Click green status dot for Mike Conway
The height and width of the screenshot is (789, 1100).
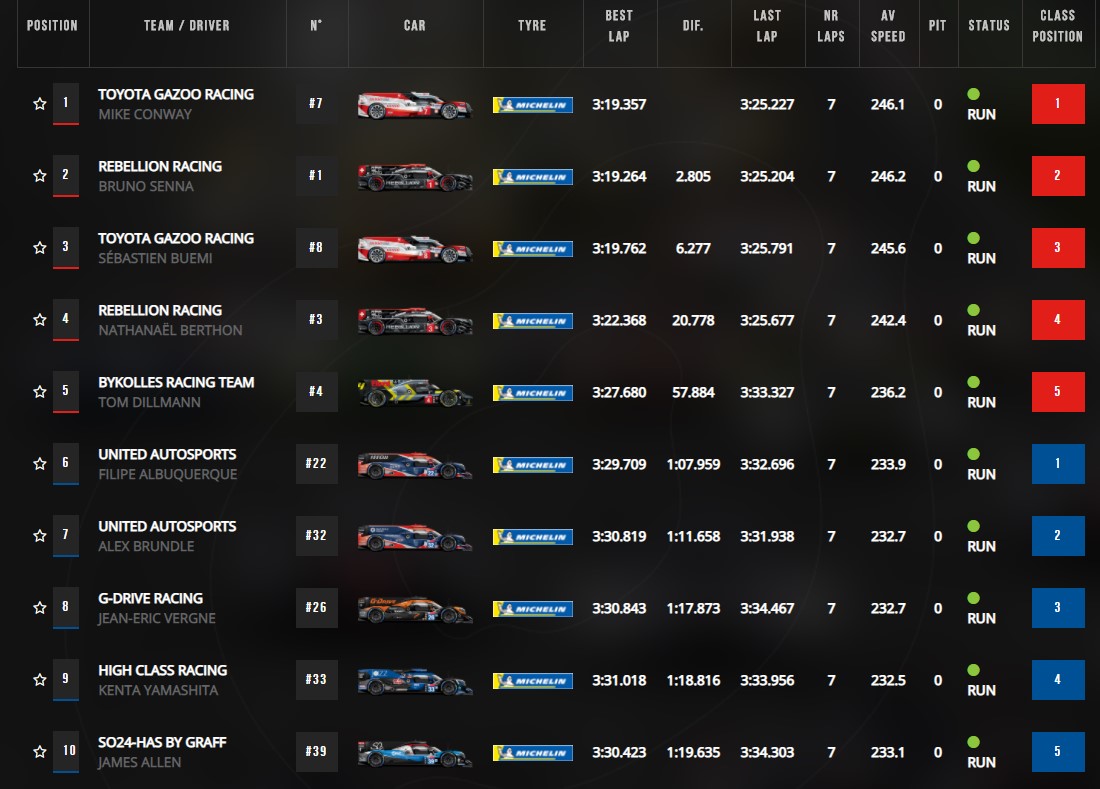coord(973,94)
